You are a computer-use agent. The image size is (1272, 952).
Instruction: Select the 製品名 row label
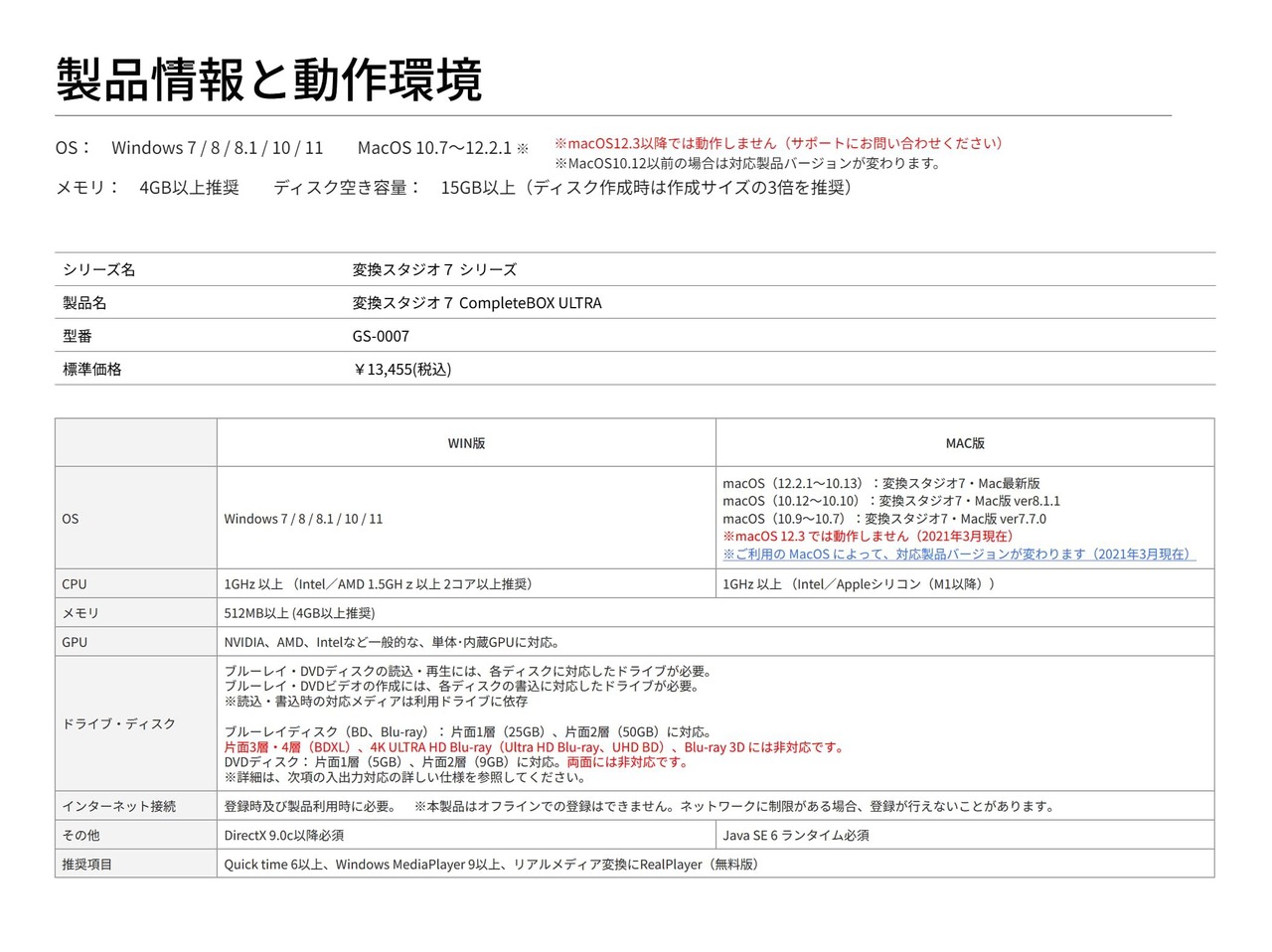(x=84, y=302)
